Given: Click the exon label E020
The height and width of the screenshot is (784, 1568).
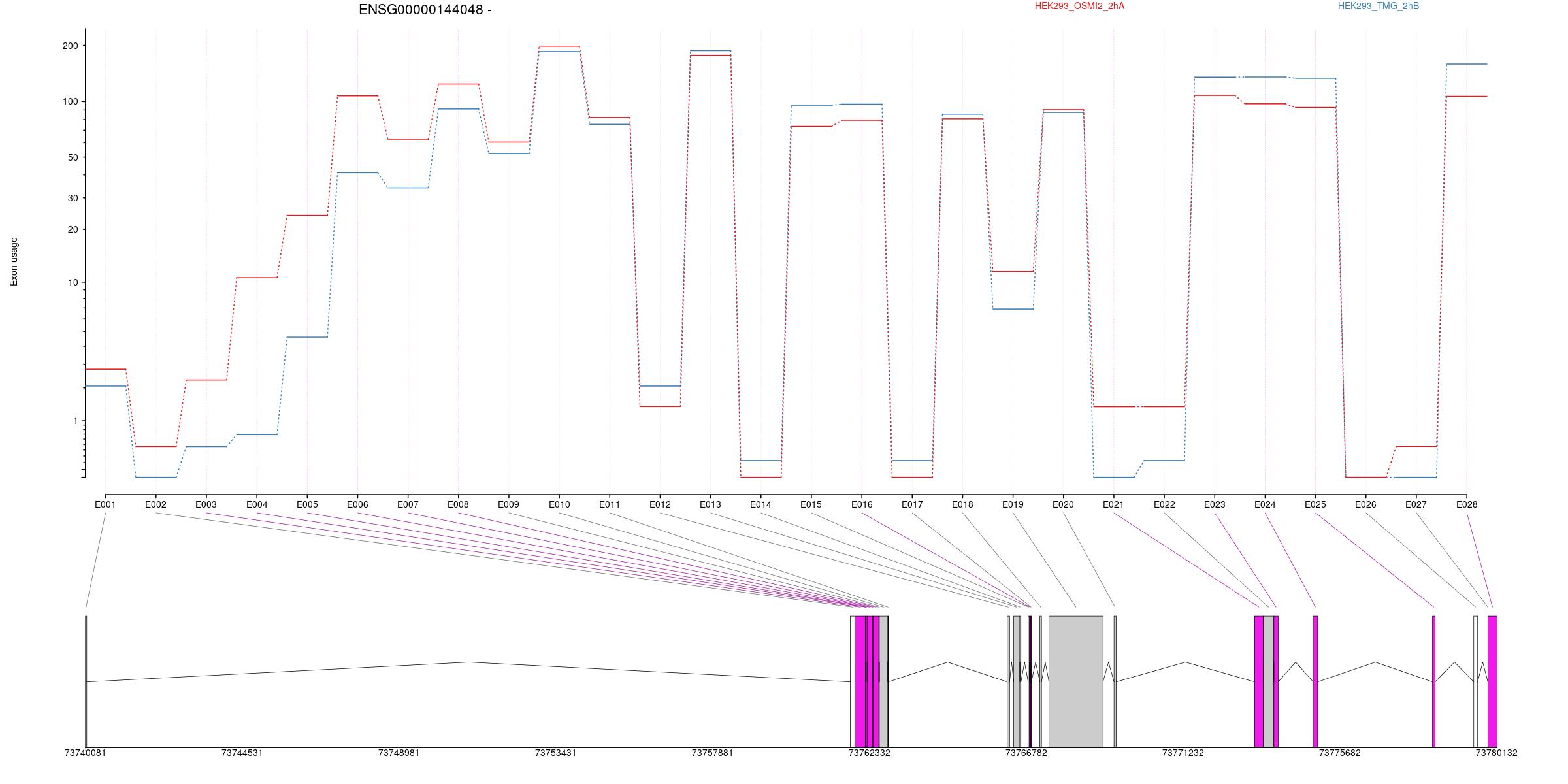Looking at the screenshot, I should coord(1063,504).
